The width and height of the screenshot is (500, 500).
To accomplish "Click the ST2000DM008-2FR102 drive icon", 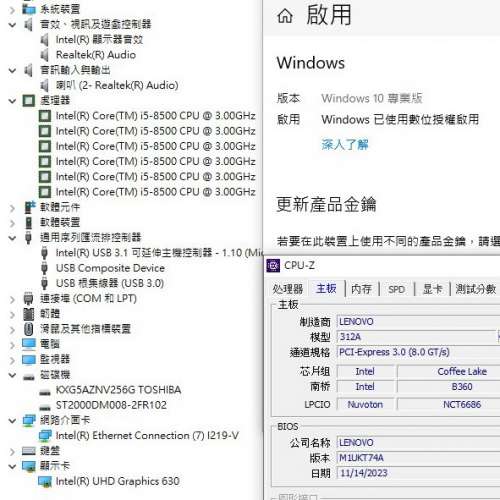I will pos(45,407).
